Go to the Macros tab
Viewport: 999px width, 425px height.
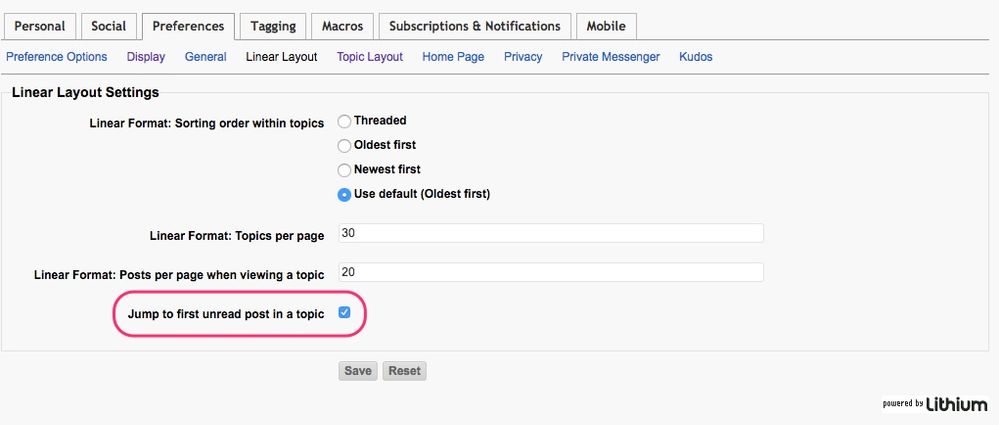tap(342, 26)
